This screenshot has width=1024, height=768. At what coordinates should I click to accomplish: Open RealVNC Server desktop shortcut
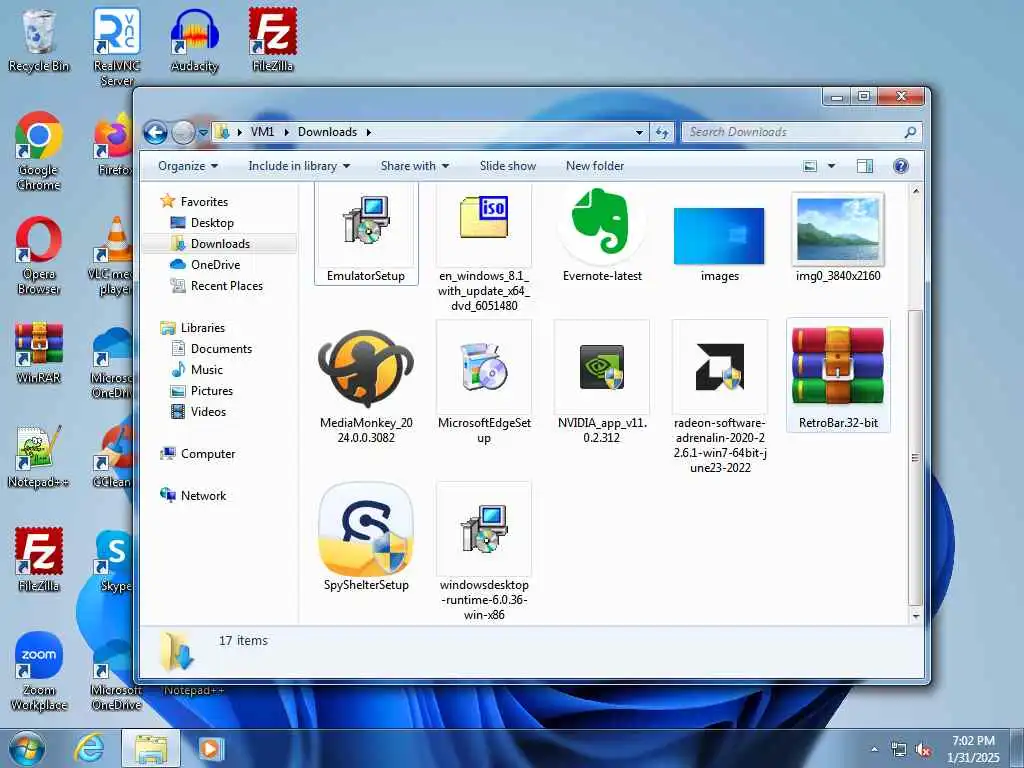116,47
